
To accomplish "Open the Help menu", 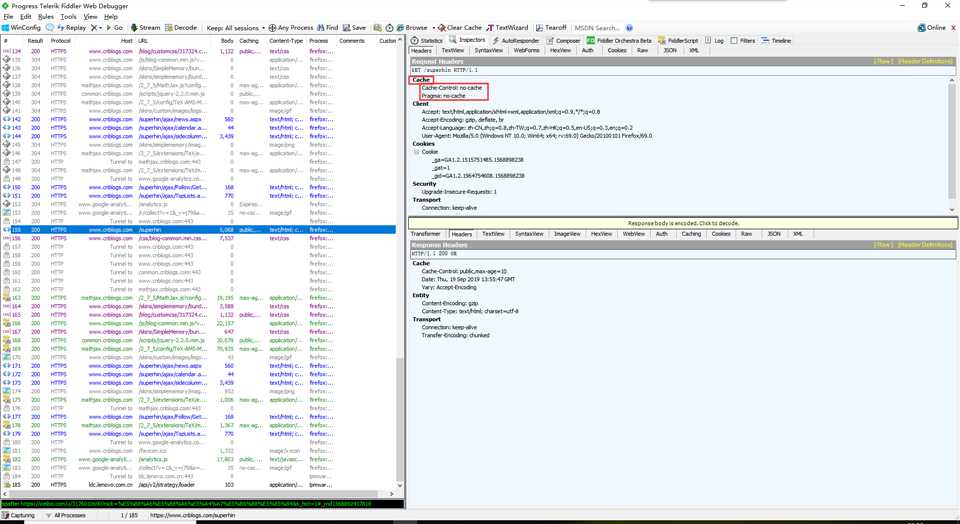I will click(x=111, y=17).
